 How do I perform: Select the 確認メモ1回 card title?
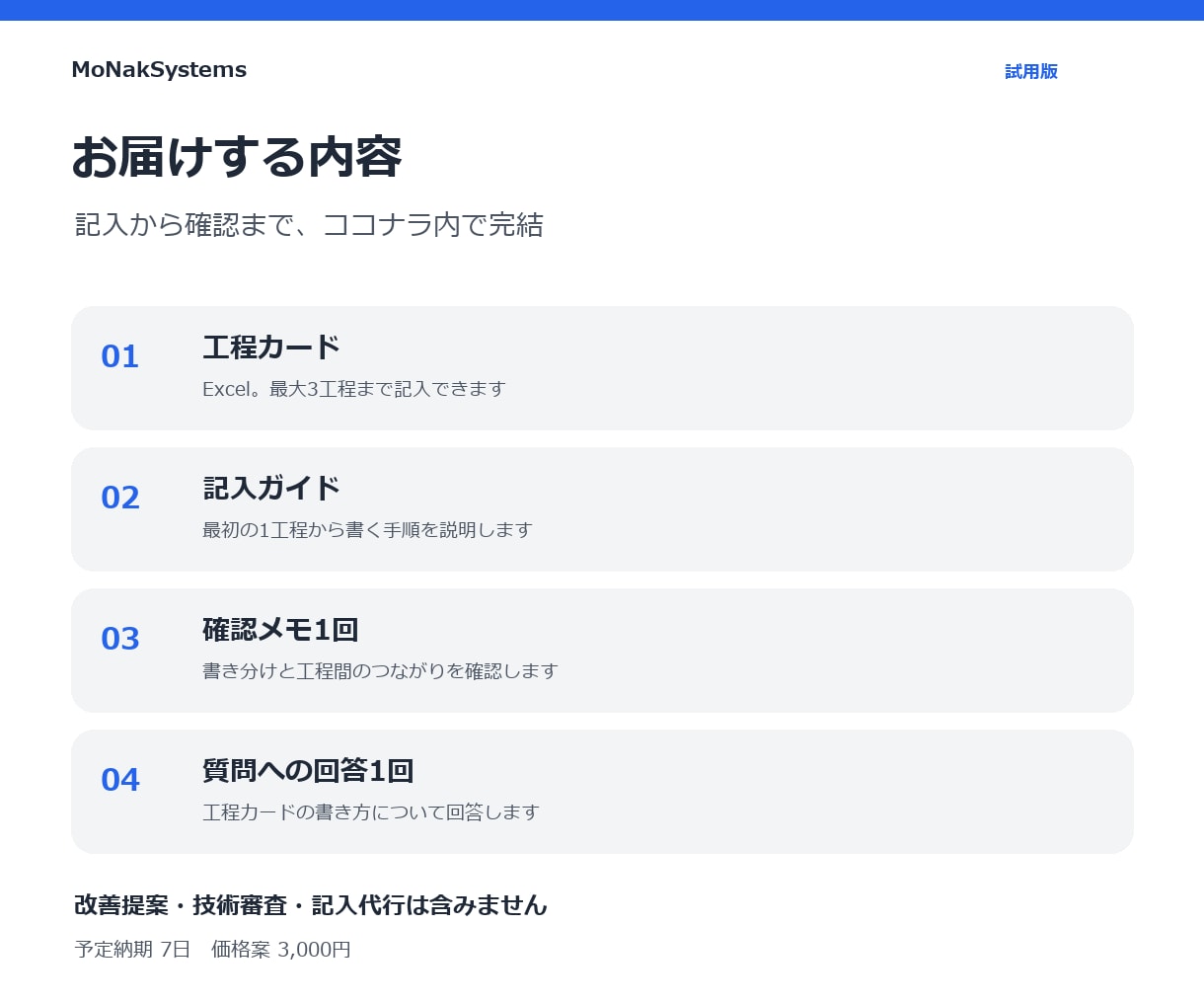280,630
